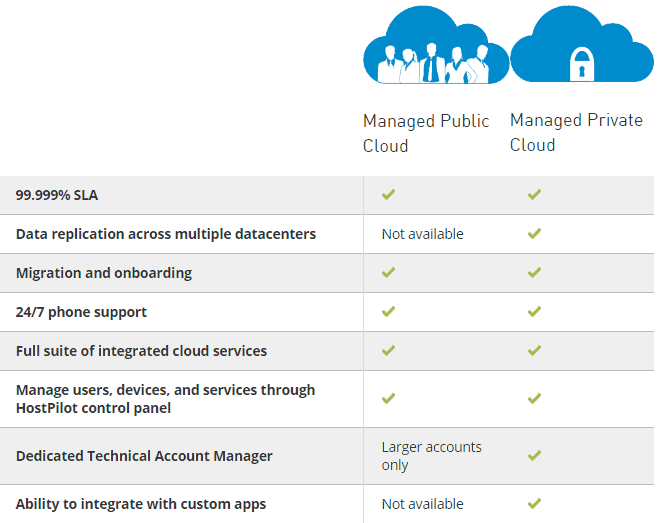Click Public Cloud checkmark for 99.999% SLA
This screenshot has width=661, height=523.
tap(389, 195)
